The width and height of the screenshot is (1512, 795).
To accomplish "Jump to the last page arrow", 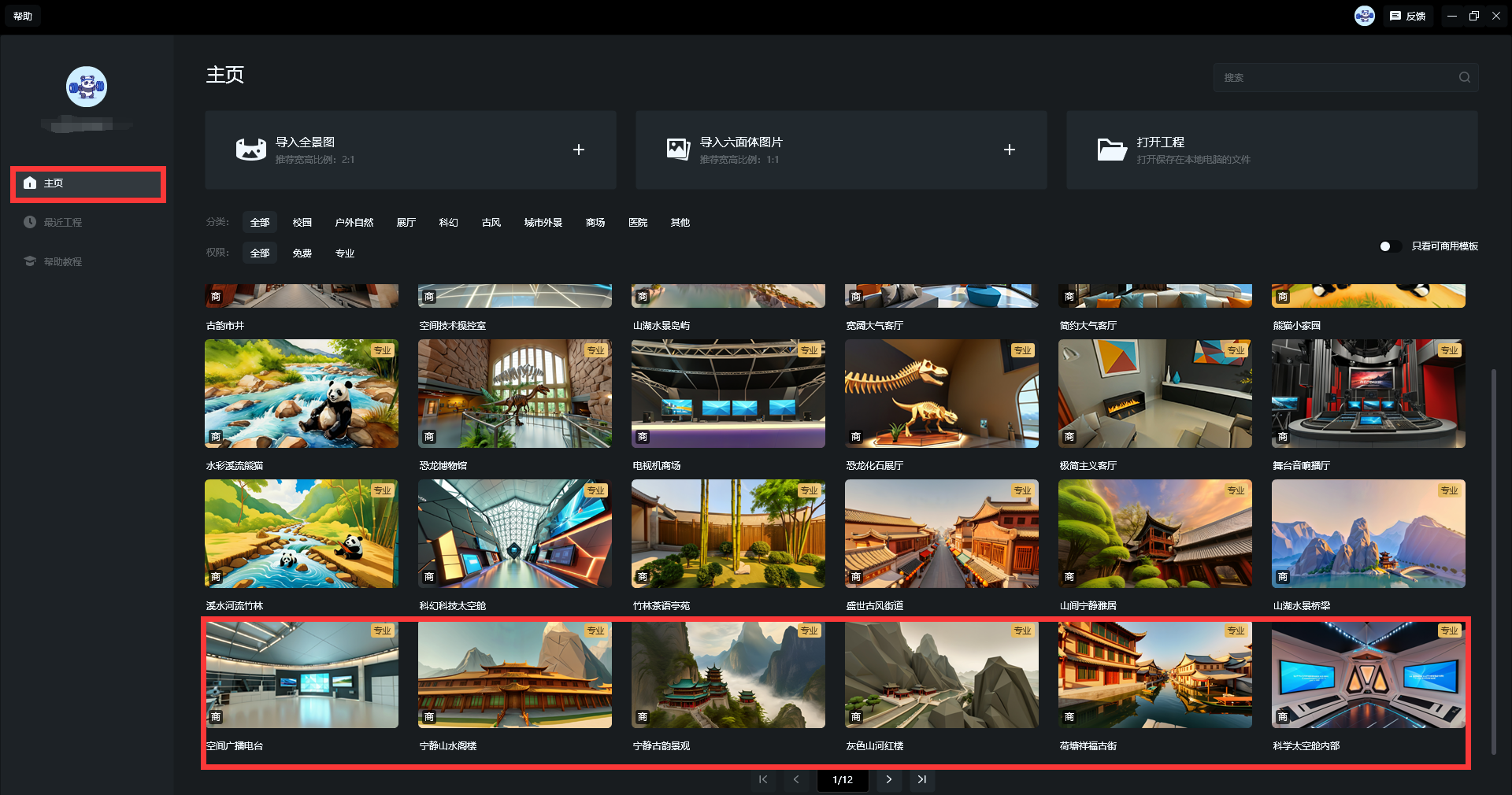I will pos(921,779).
